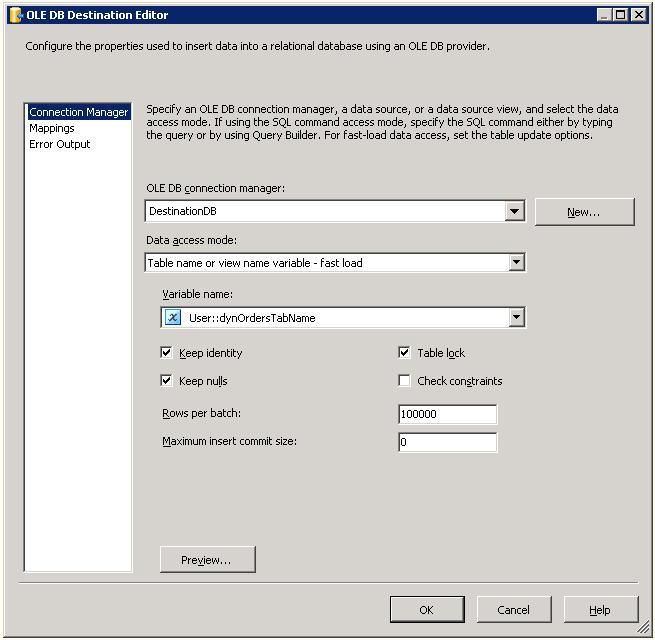Open the Variable name dropdown arrow
The image size is (655, 640).
pyautogui.click(x=516, y=317)
